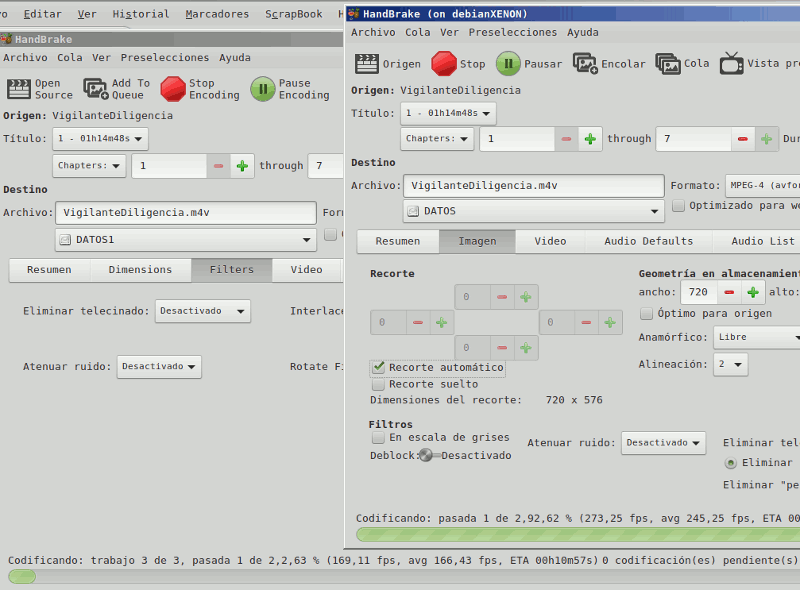Increase top Recorte crop value

[x=526, y=297]
